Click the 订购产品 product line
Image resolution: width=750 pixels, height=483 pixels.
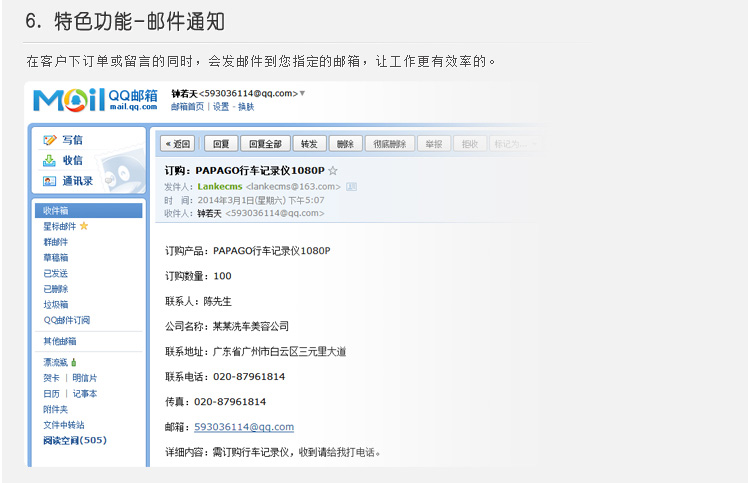click(x=248, y=251)
